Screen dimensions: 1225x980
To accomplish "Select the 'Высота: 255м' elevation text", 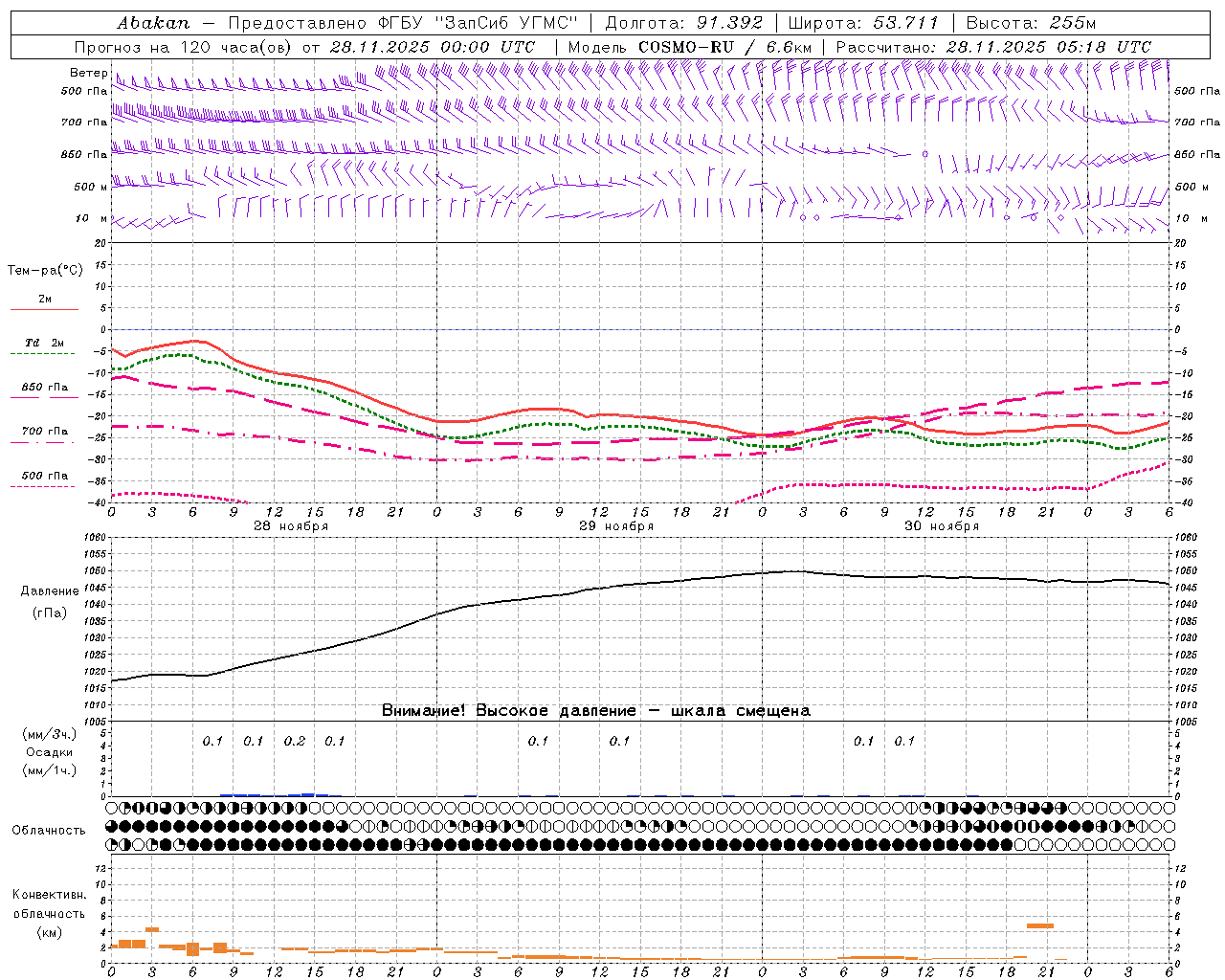I will tap(1031, 22).
